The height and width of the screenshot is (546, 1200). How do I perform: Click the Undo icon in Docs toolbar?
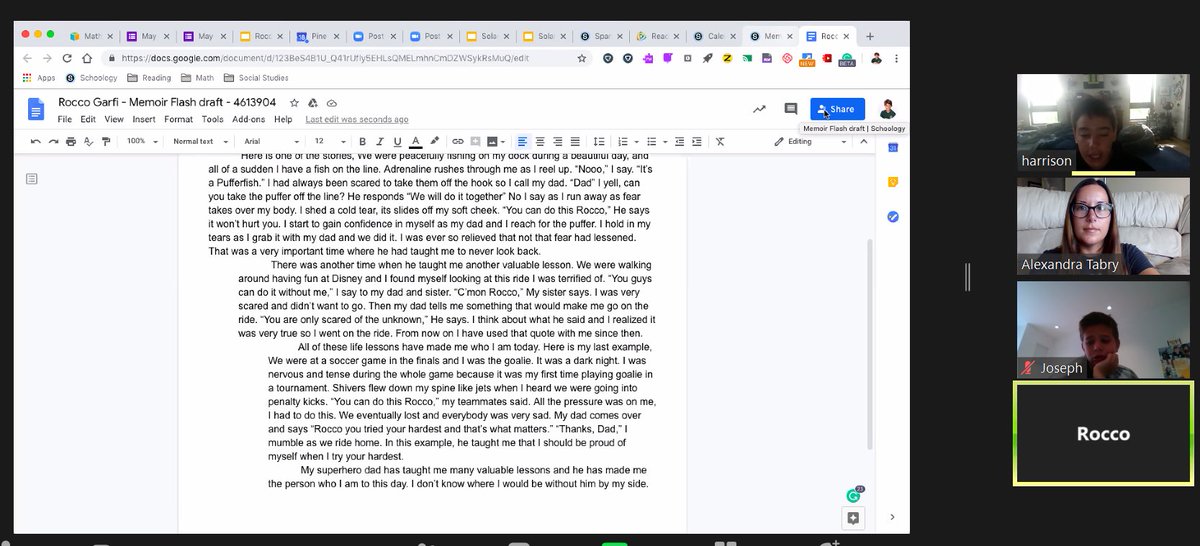(36, 142)
